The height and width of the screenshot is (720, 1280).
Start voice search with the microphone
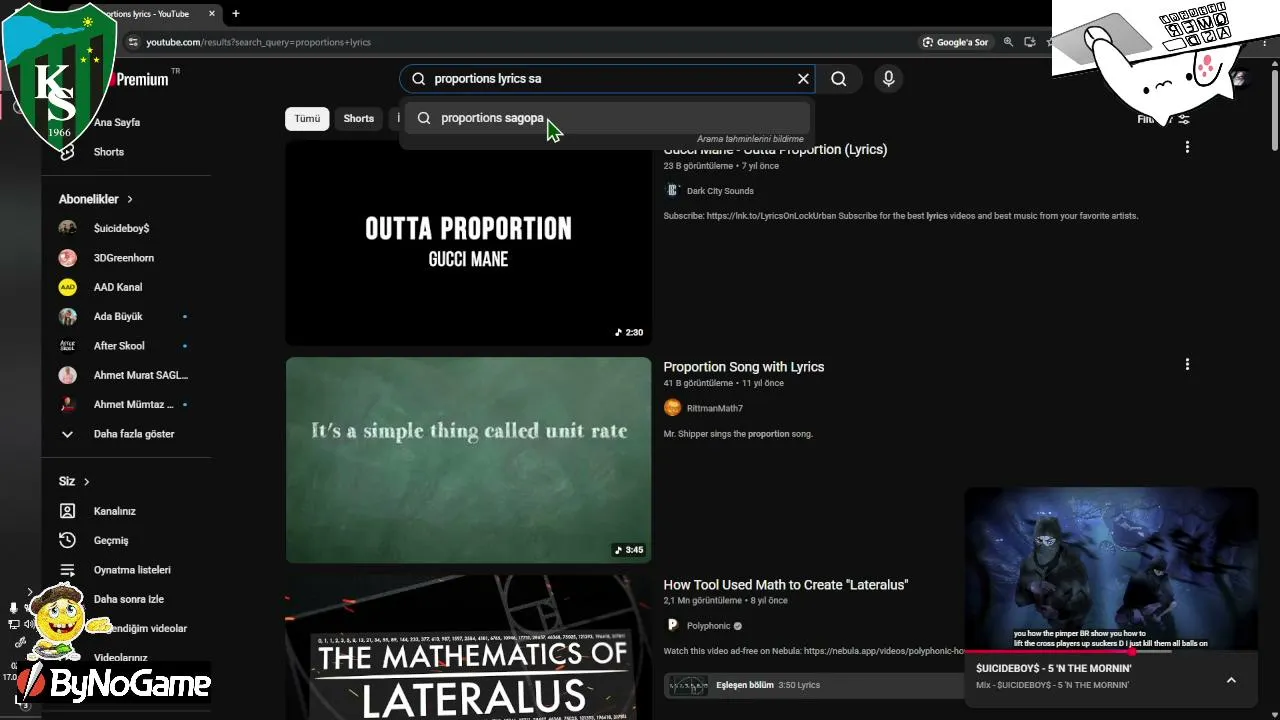(x=888, y=79)
